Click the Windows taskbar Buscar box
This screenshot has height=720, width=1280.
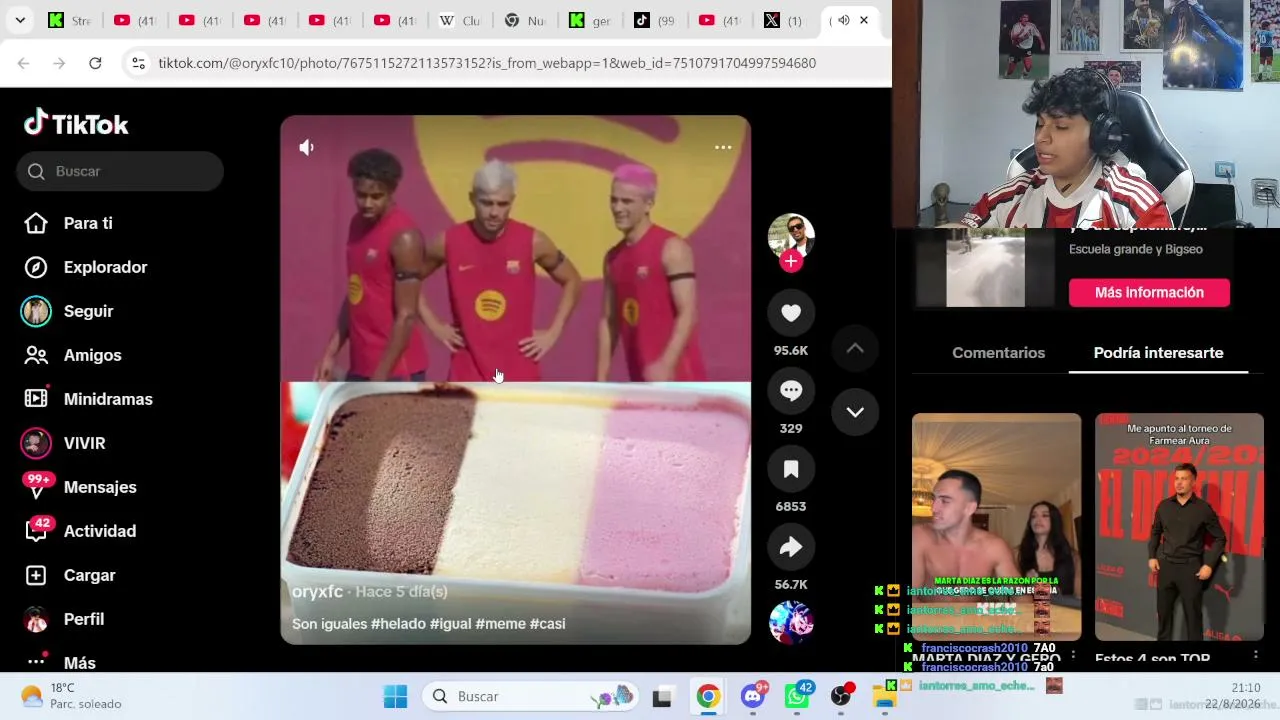530,696
